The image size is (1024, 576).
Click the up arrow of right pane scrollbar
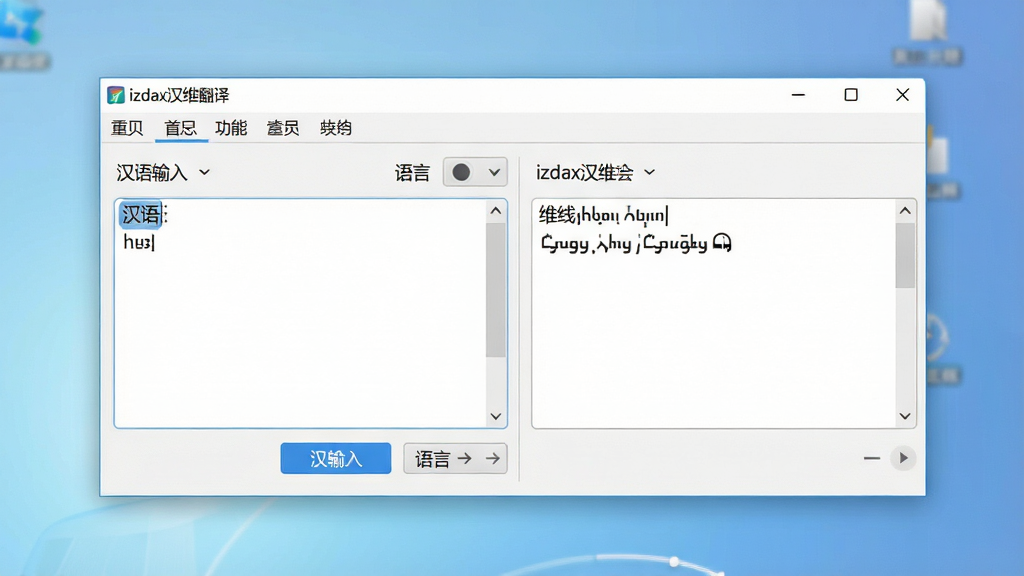pos(905,211)
